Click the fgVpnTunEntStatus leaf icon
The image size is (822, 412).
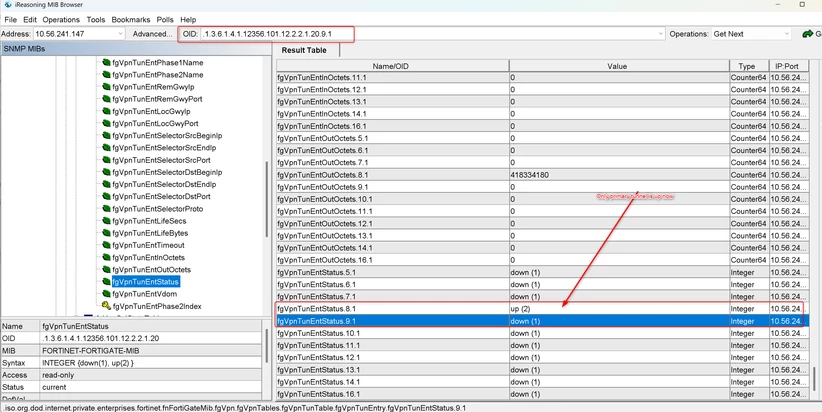click(106, 282)
